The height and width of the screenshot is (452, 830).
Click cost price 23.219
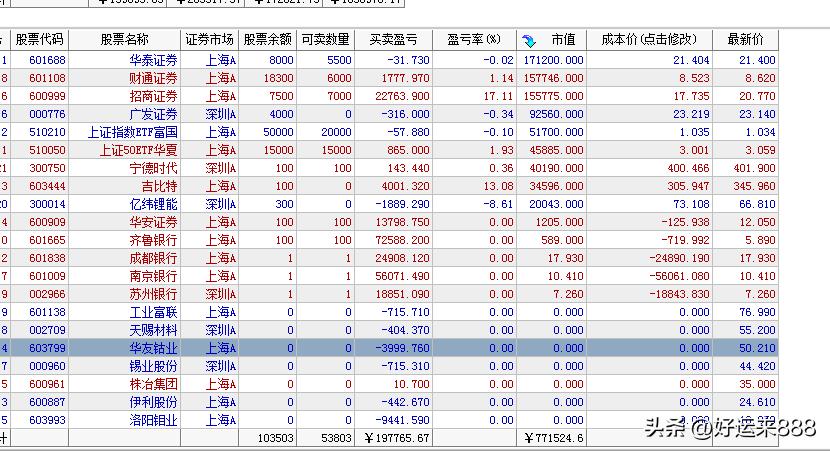click(691, 114)
